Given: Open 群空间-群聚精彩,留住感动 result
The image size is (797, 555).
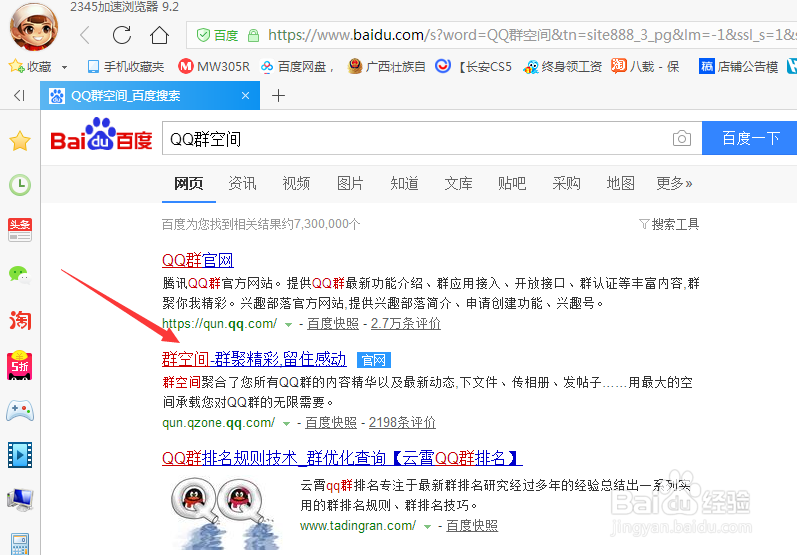Looking at the screenshot, I should click(x=254, y=359).
